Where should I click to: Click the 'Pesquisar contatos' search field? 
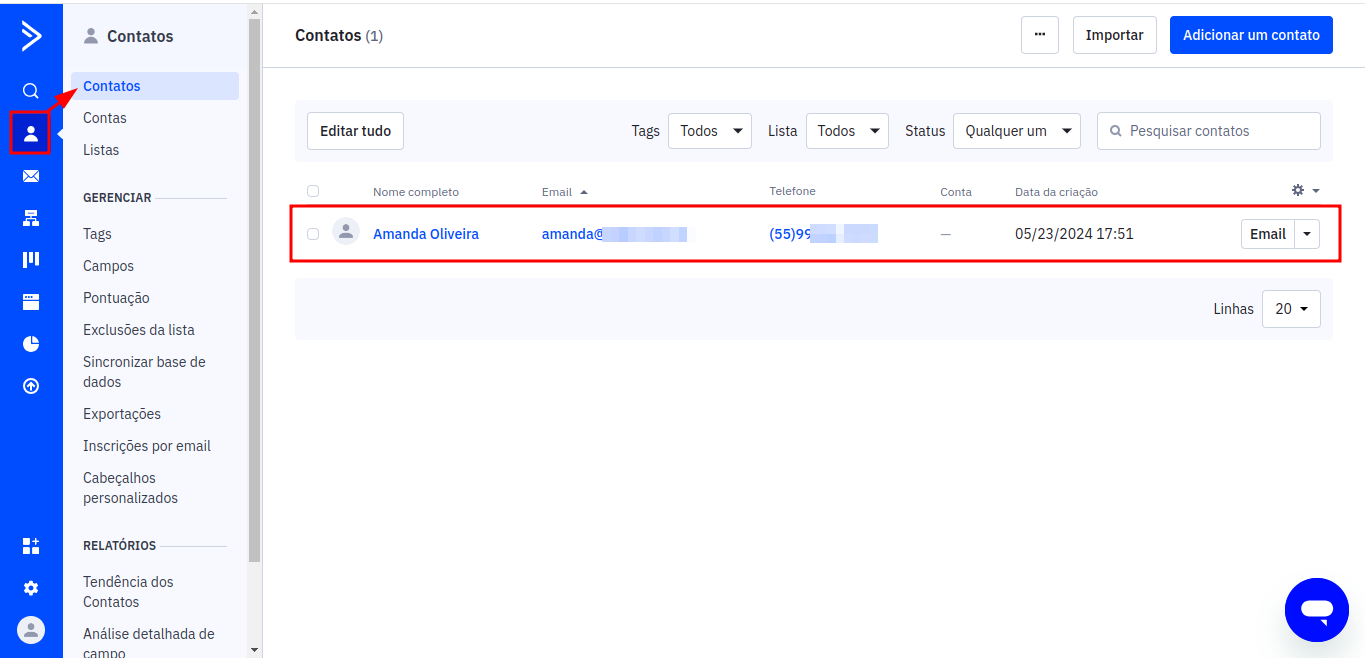(1217, 131)
